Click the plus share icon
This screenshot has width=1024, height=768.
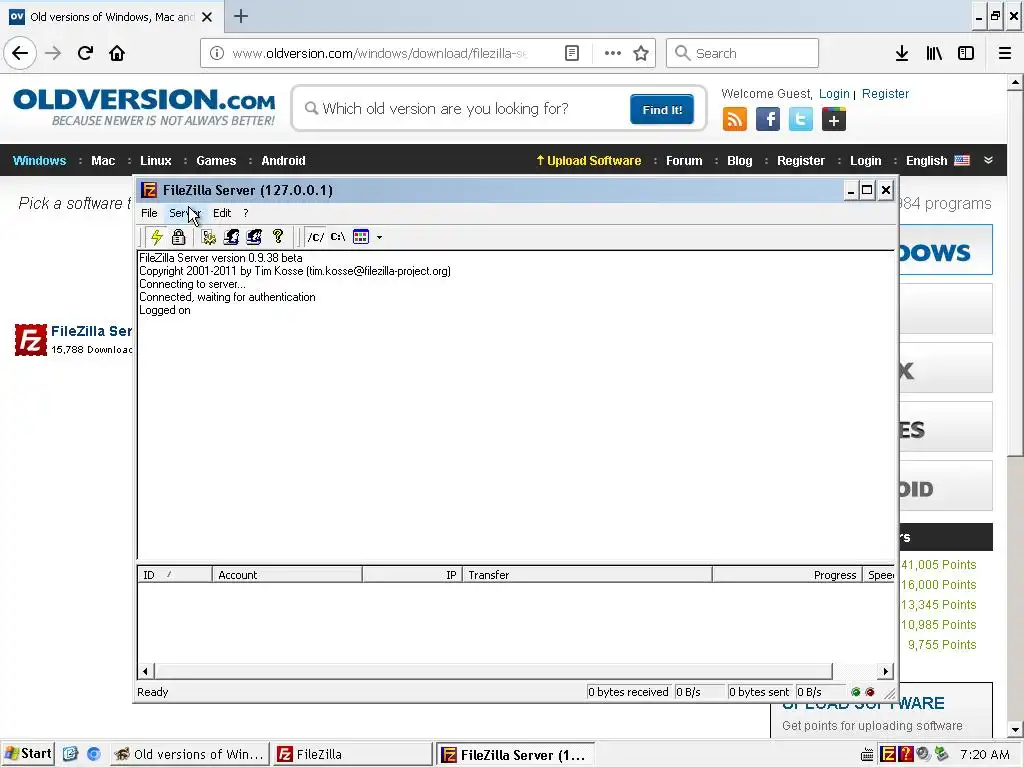pyautogui.click(x=834, y=120)
